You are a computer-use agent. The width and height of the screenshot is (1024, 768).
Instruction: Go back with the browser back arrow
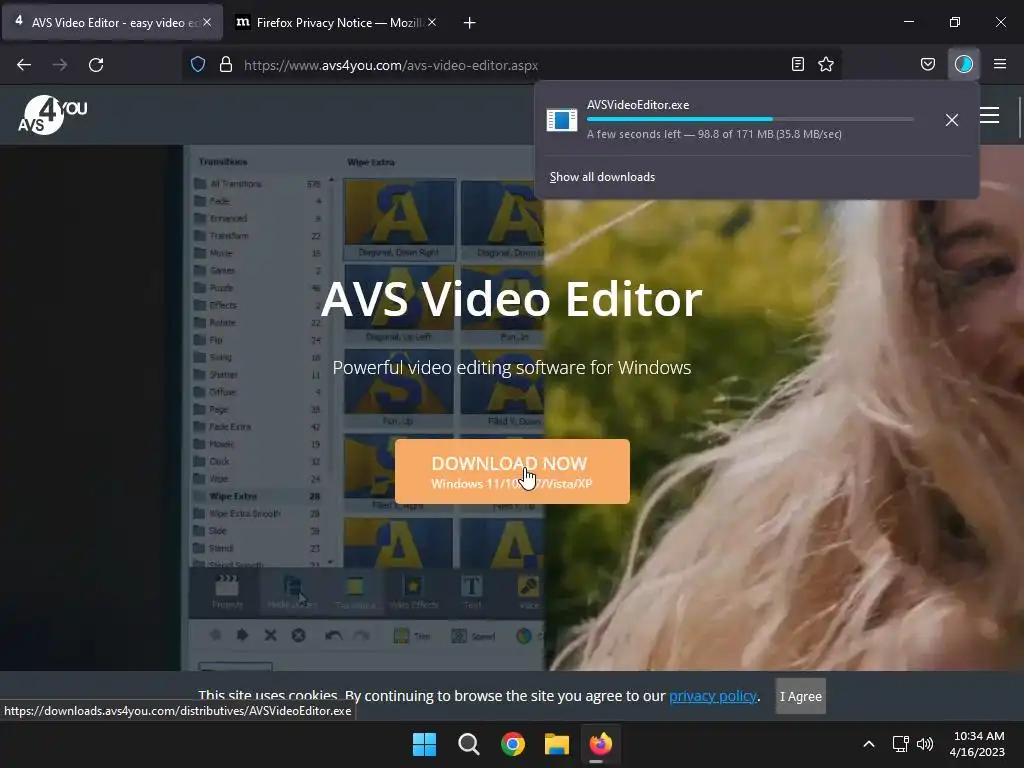coord(24,65)
